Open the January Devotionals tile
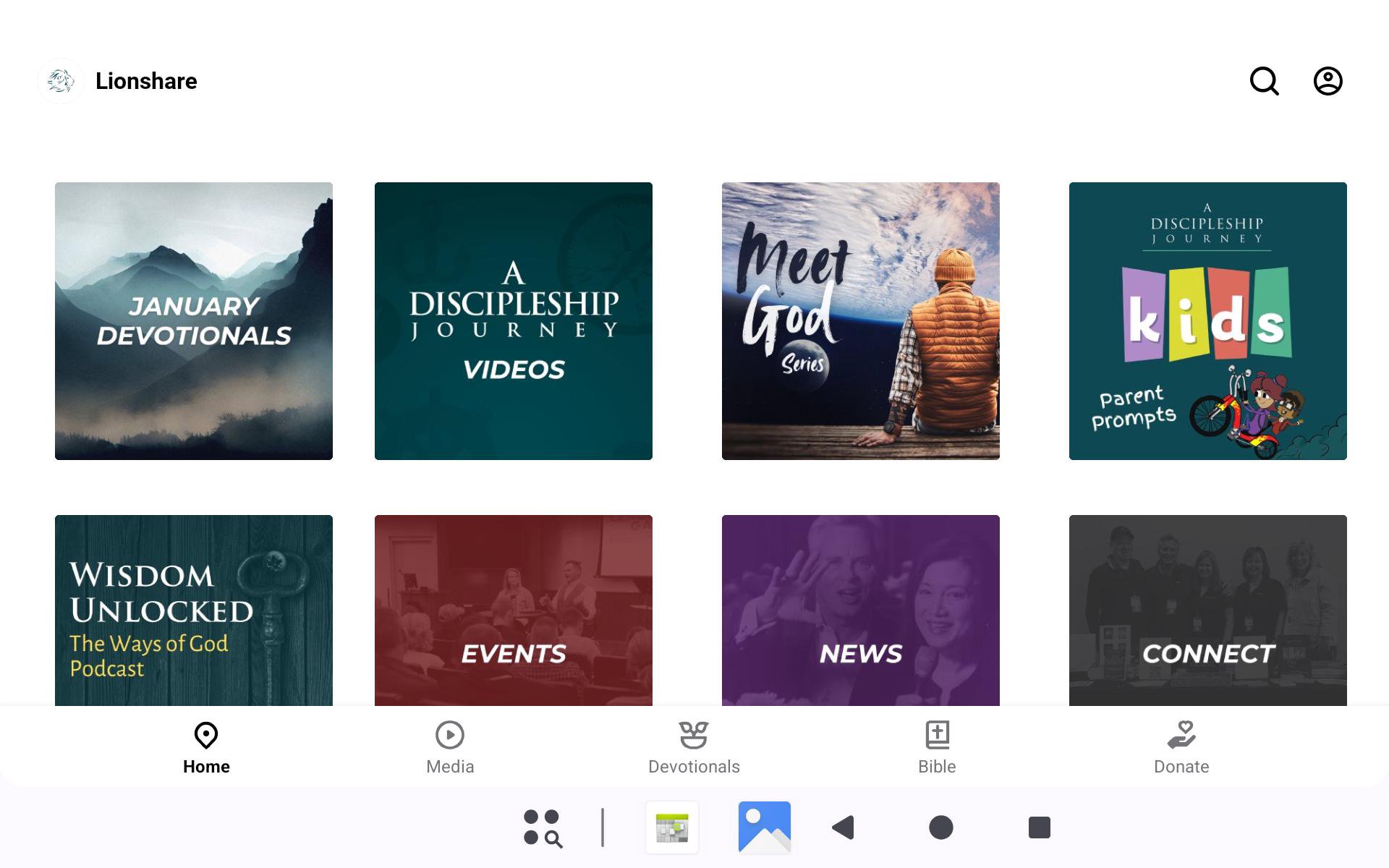Viewport: 1389px width, 868px height. (194, 321)
